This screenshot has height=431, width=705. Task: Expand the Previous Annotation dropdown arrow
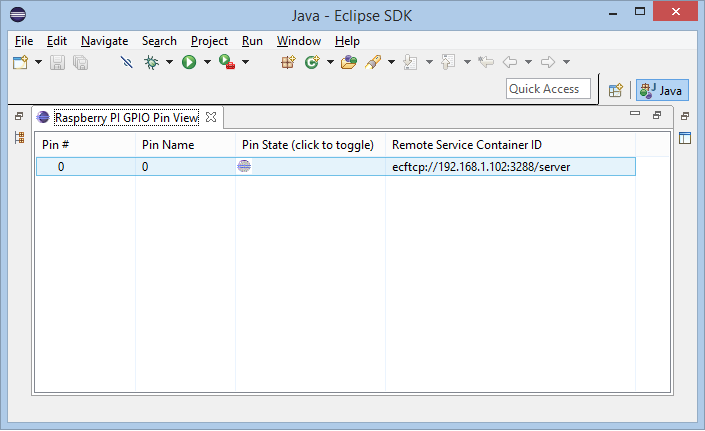tap(467, 62)
